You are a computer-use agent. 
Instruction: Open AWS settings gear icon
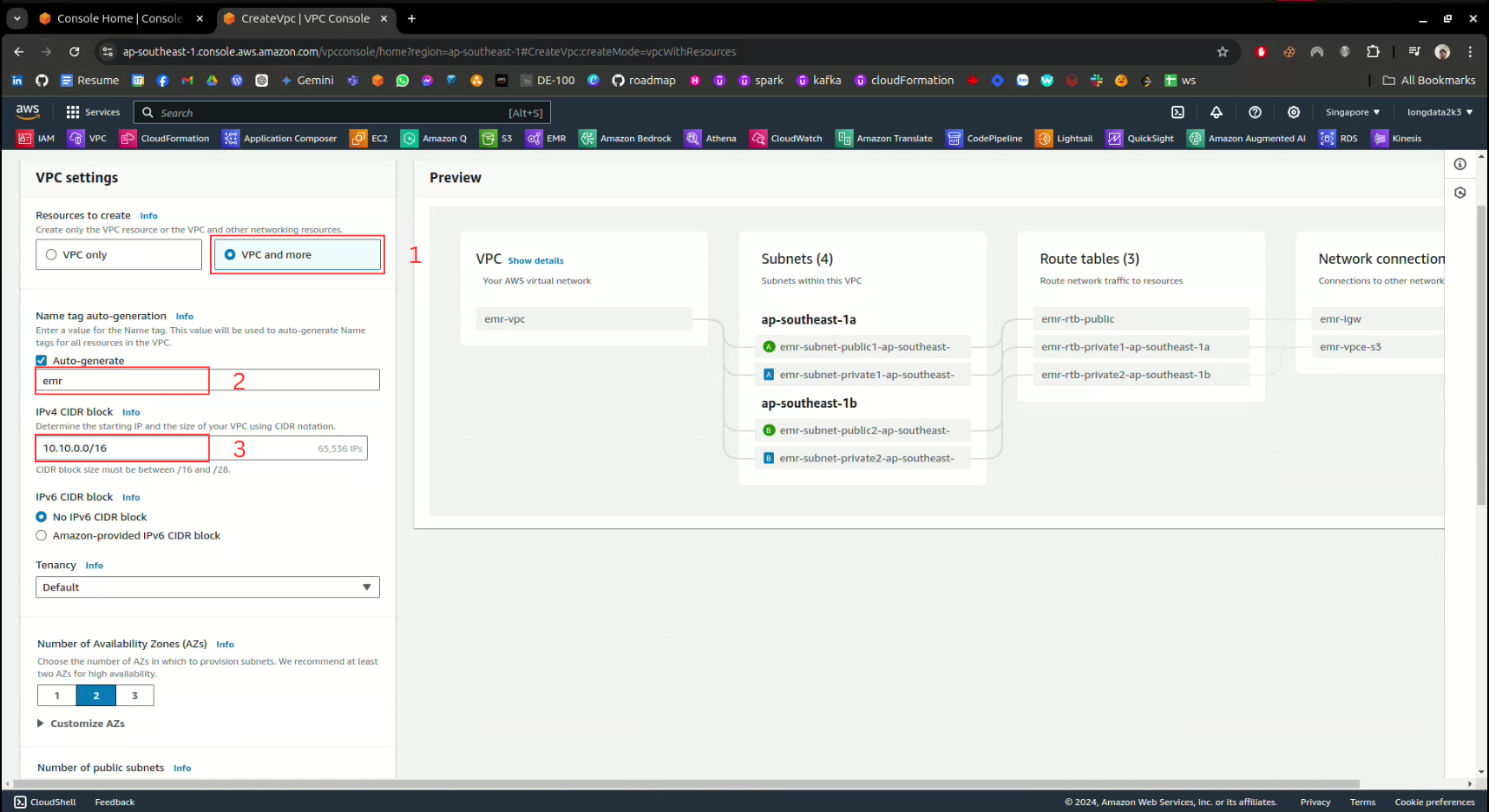[x=1294, y=112]
